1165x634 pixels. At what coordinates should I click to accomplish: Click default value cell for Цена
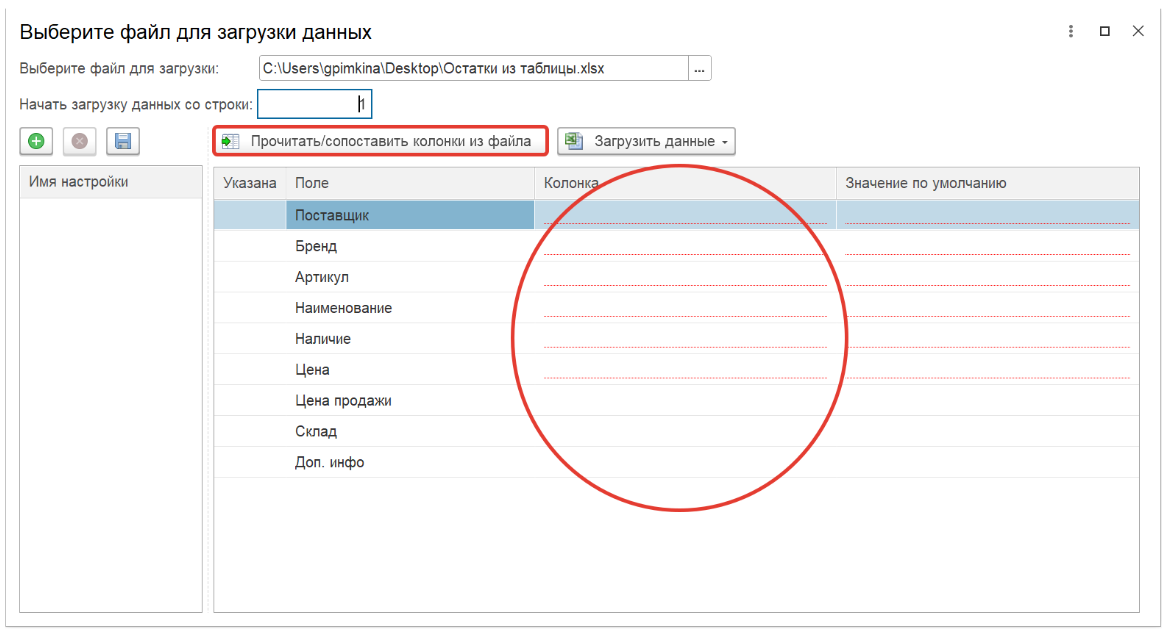(986, 370)
